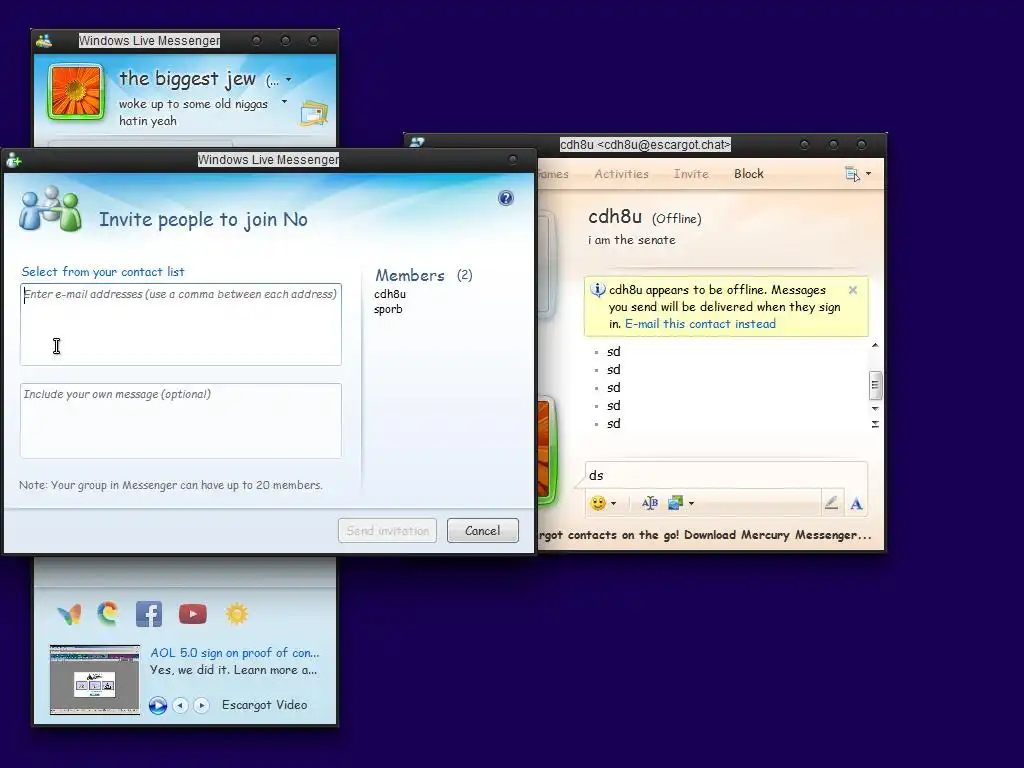Open the email inbox envelope icon
Viewport: 1024px width, 768px height.
[314, 114]
